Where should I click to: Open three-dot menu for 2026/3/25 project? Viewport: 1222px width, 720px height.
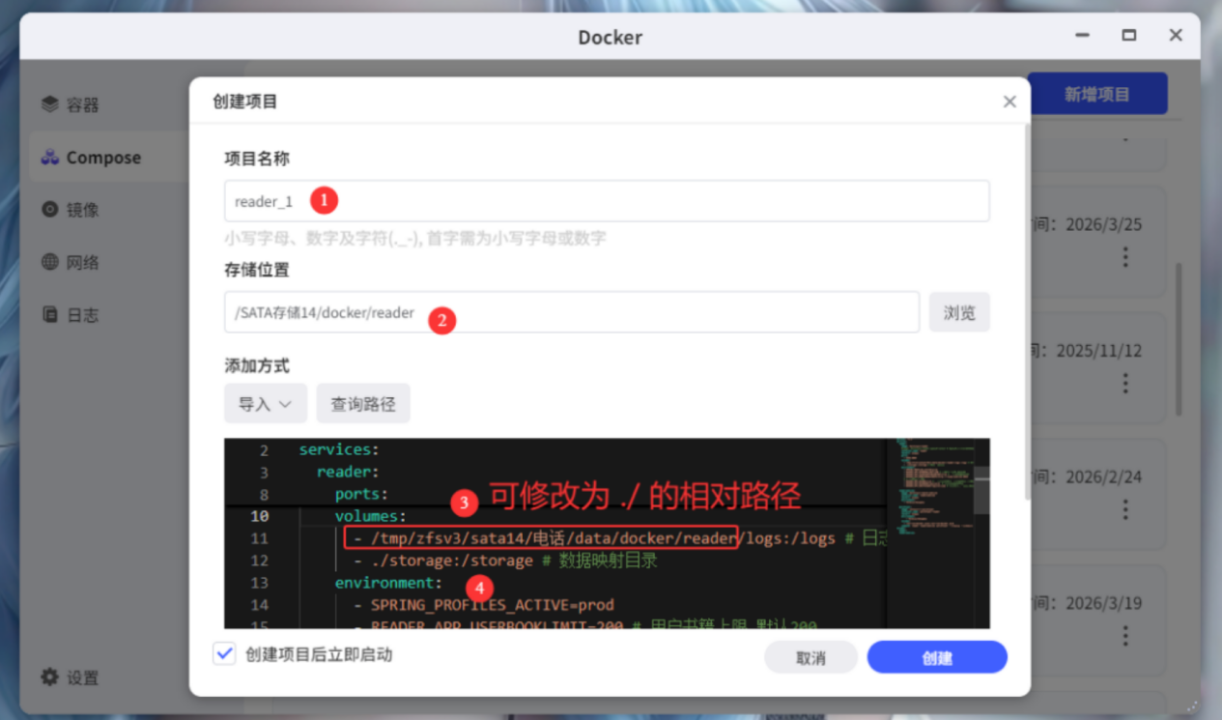1125,257
